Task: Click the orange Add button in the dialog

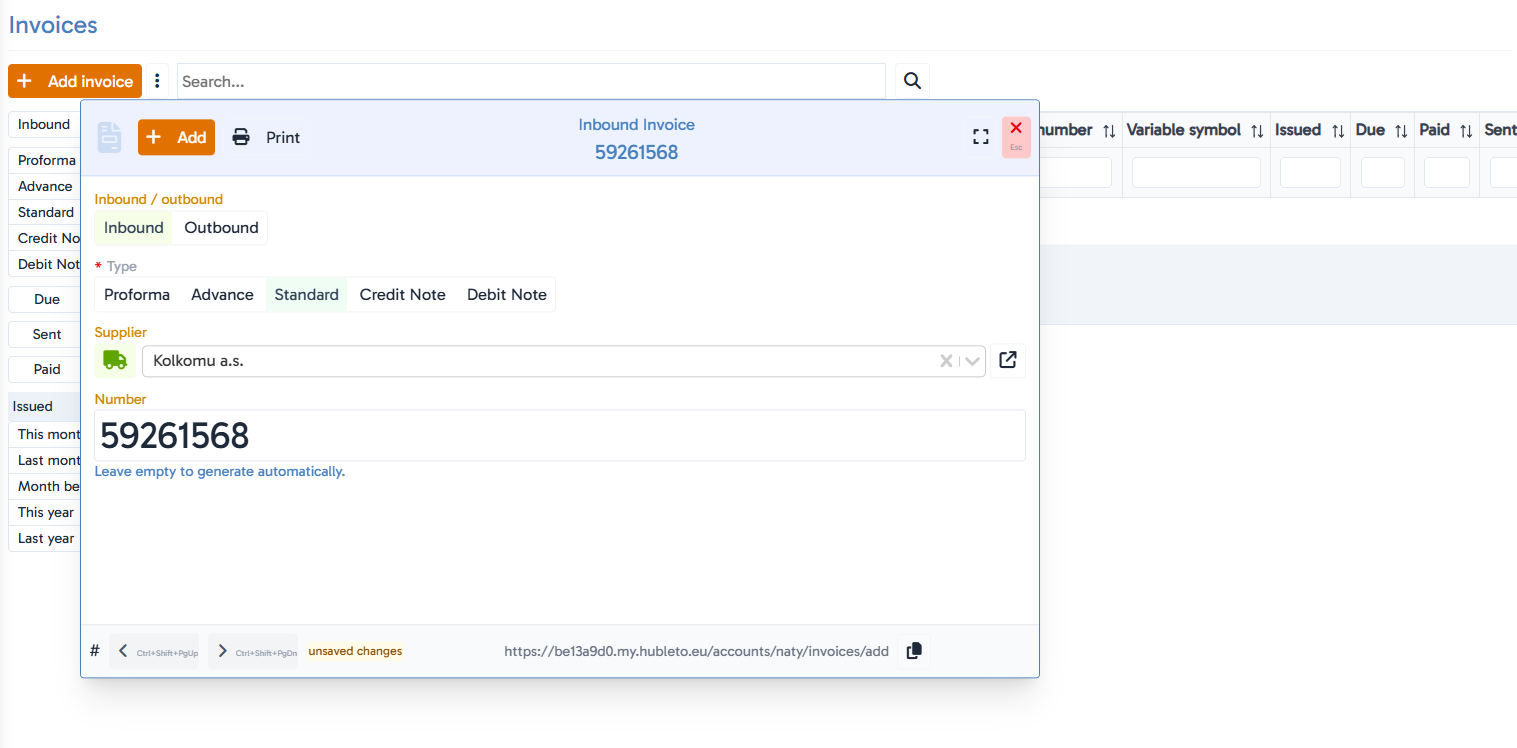Action: click(x=176, y=137)
